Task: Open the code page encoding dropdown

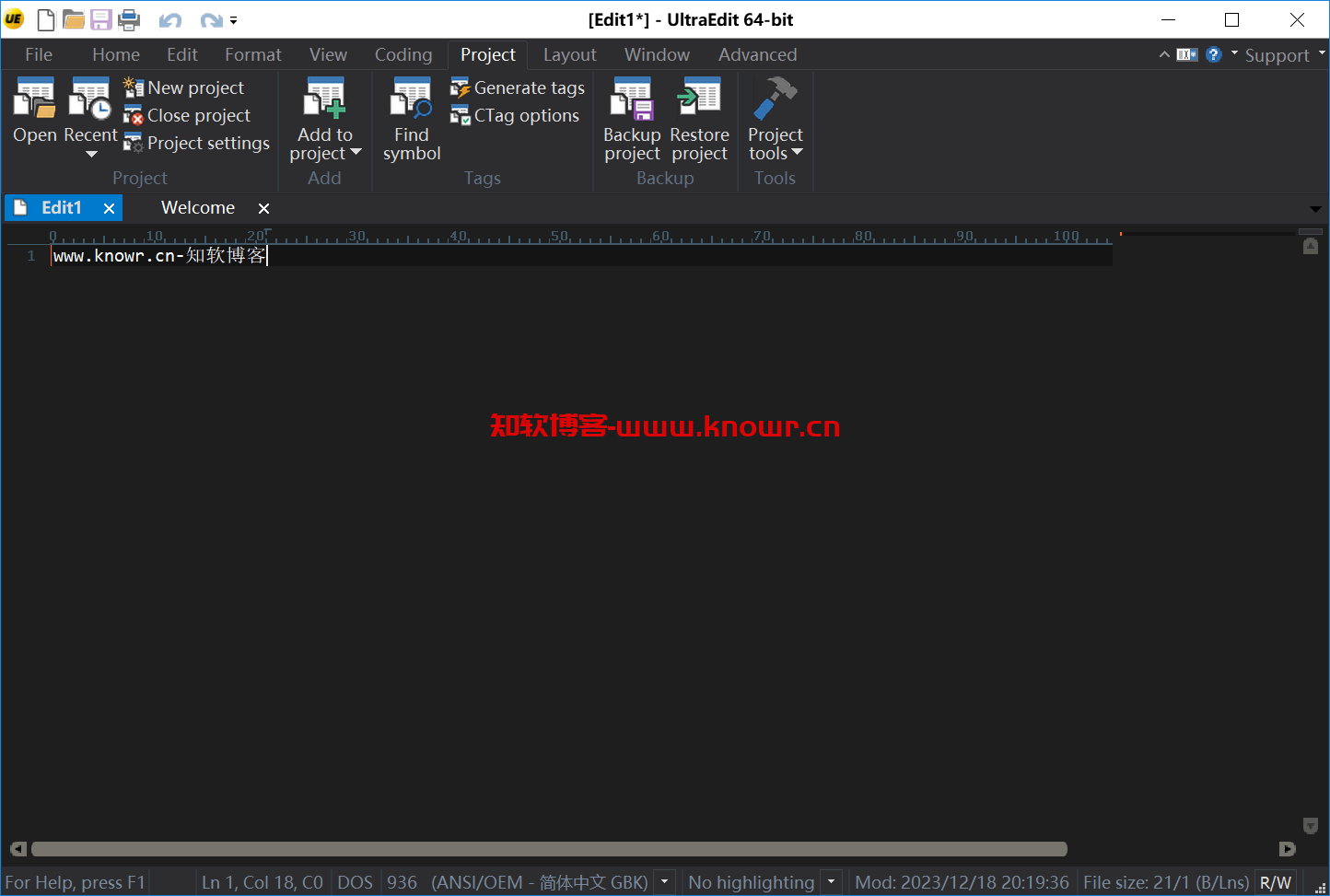Action: coord(664,882)
